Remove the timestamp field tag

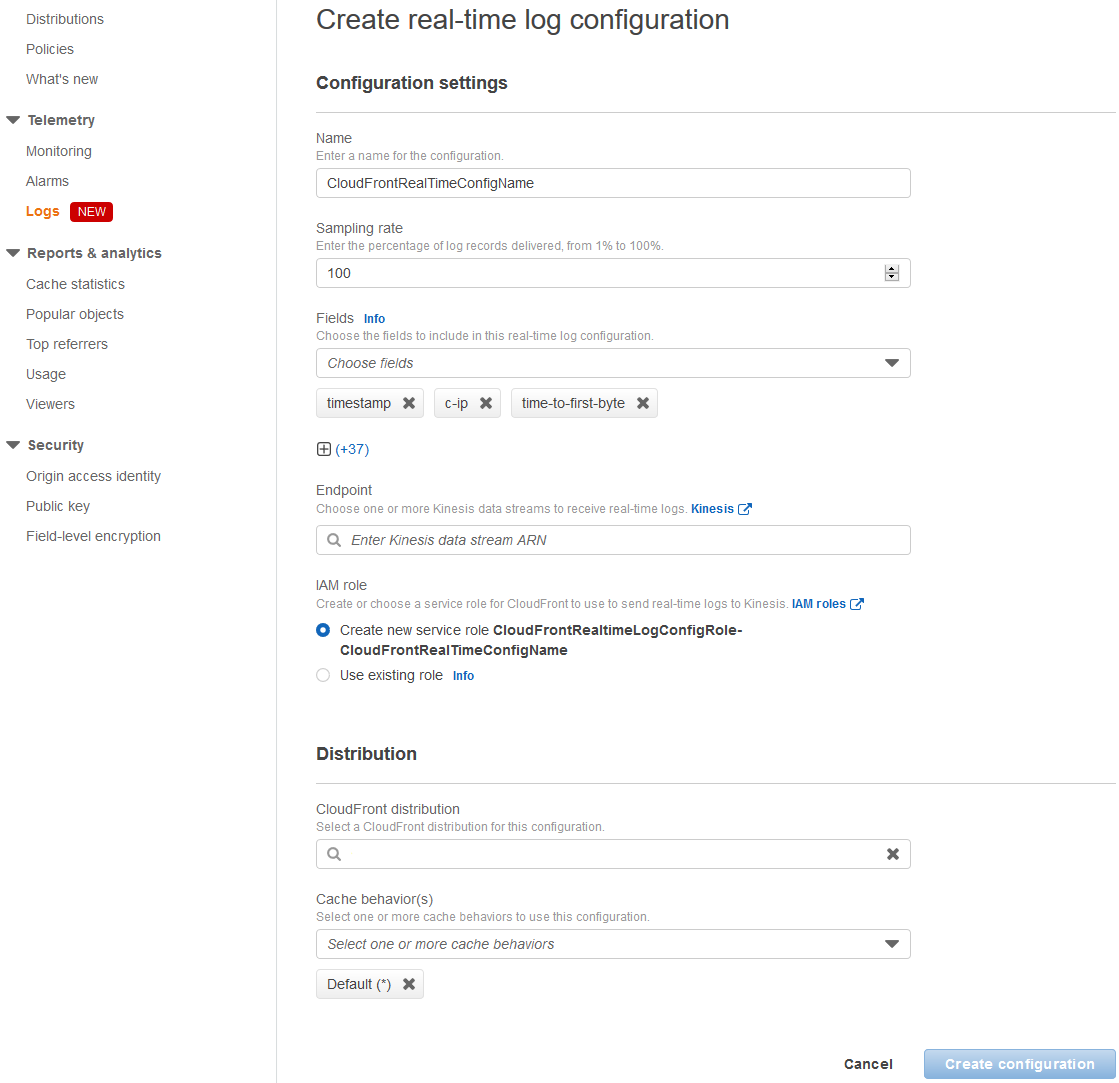[409, 403]
